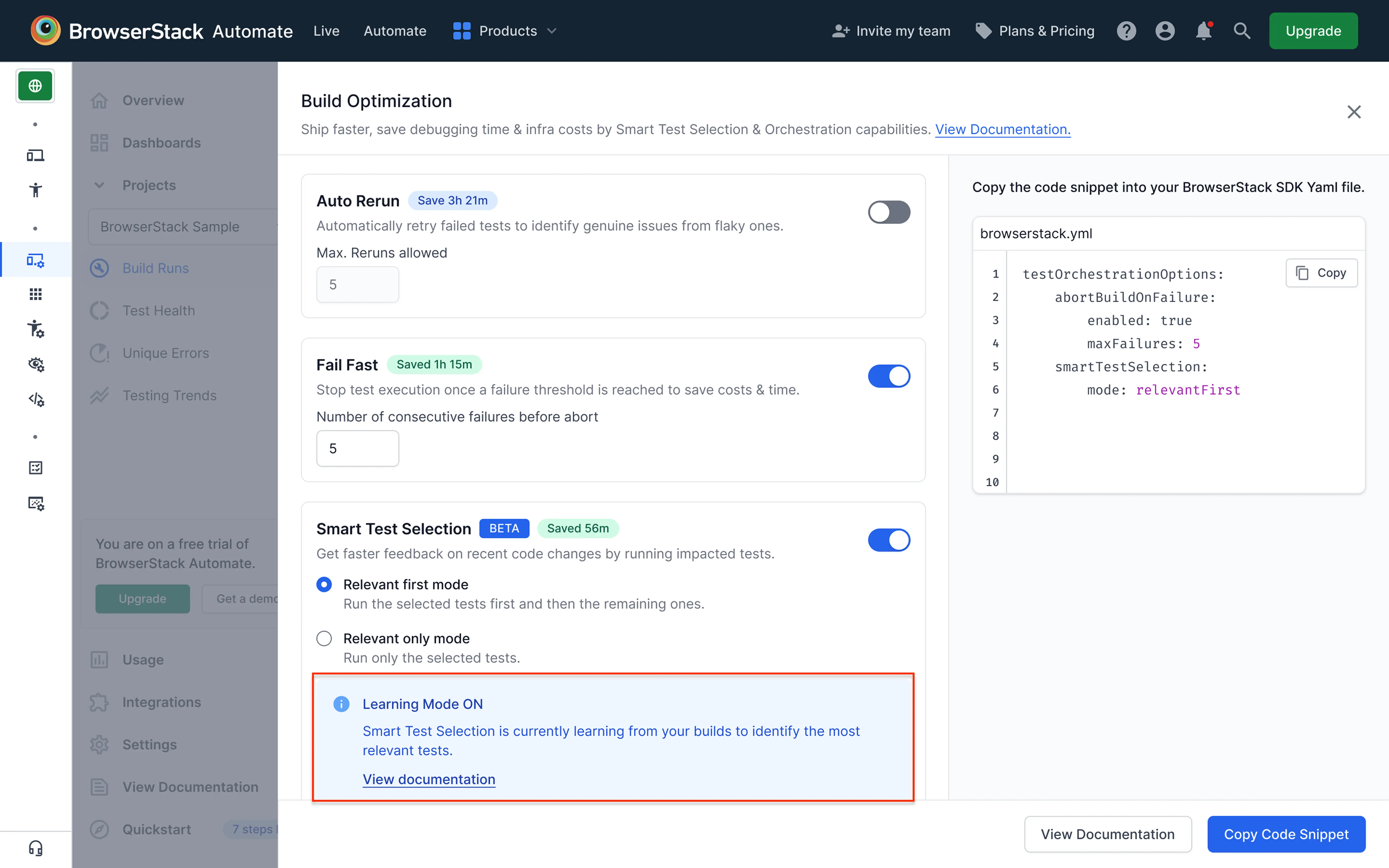Open the code brackets gear icon in left rail
The height and width of the screenshot is (868, 1389).
[36, 399]
